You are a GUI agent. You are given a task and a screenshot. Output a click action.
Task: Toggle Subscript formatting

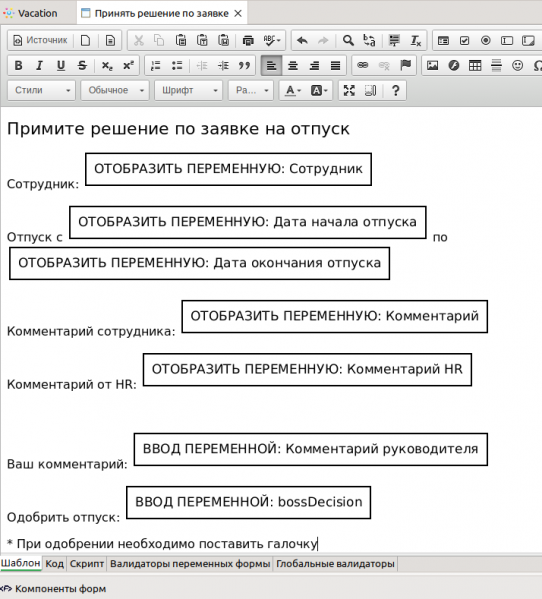click(107, 65)
